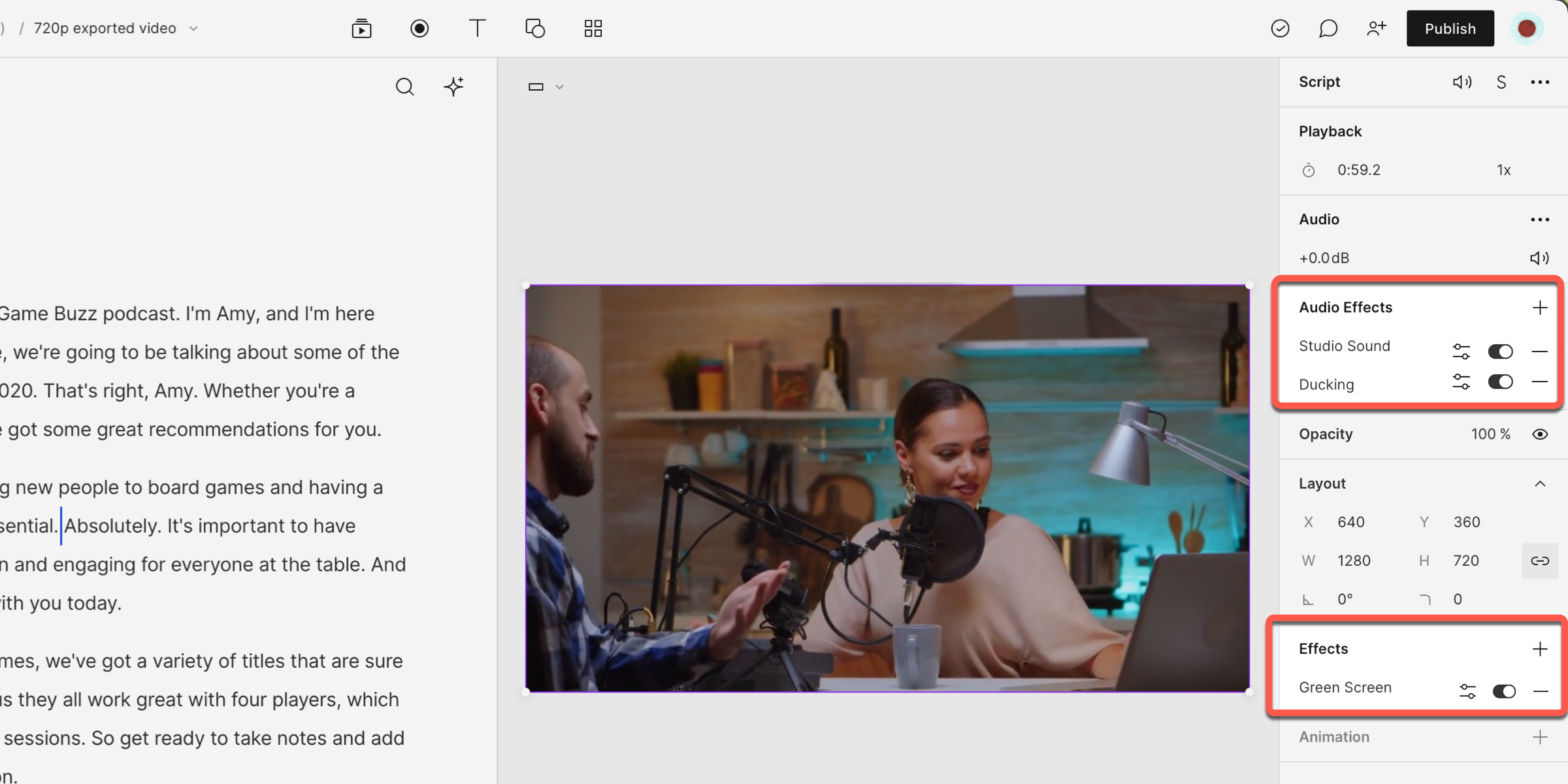
Task: Open the Audio section more options menu
Action: click(x=1540, y=220)
